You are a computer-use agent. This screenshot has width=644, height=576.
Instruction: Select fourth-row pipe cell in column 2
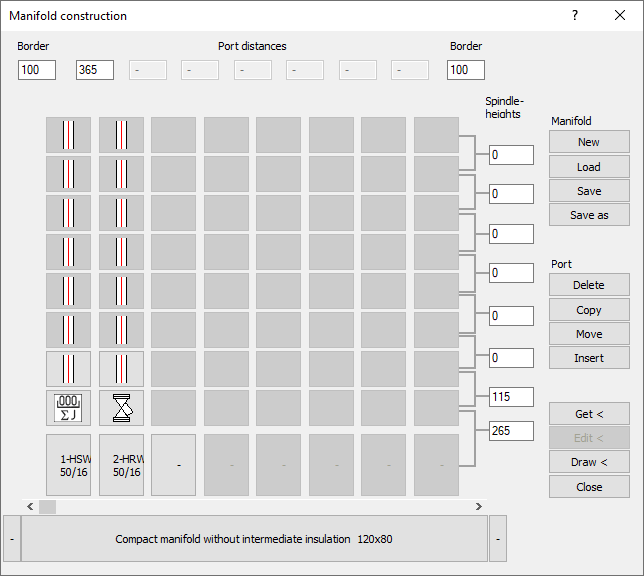pyautogui.click(x=122, y=252)
